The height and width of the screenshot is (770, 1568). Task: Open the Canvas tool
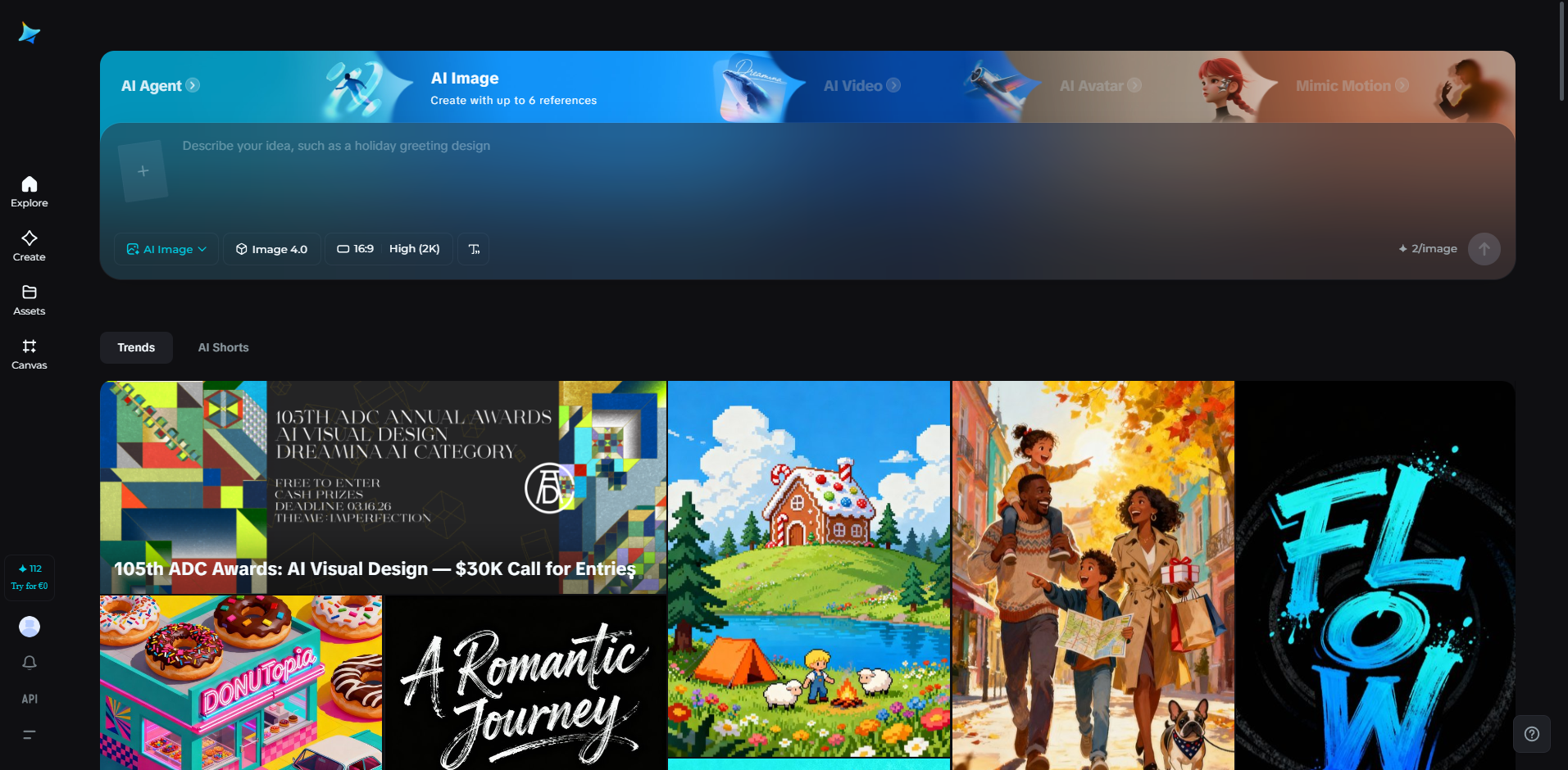coord(29,353)
